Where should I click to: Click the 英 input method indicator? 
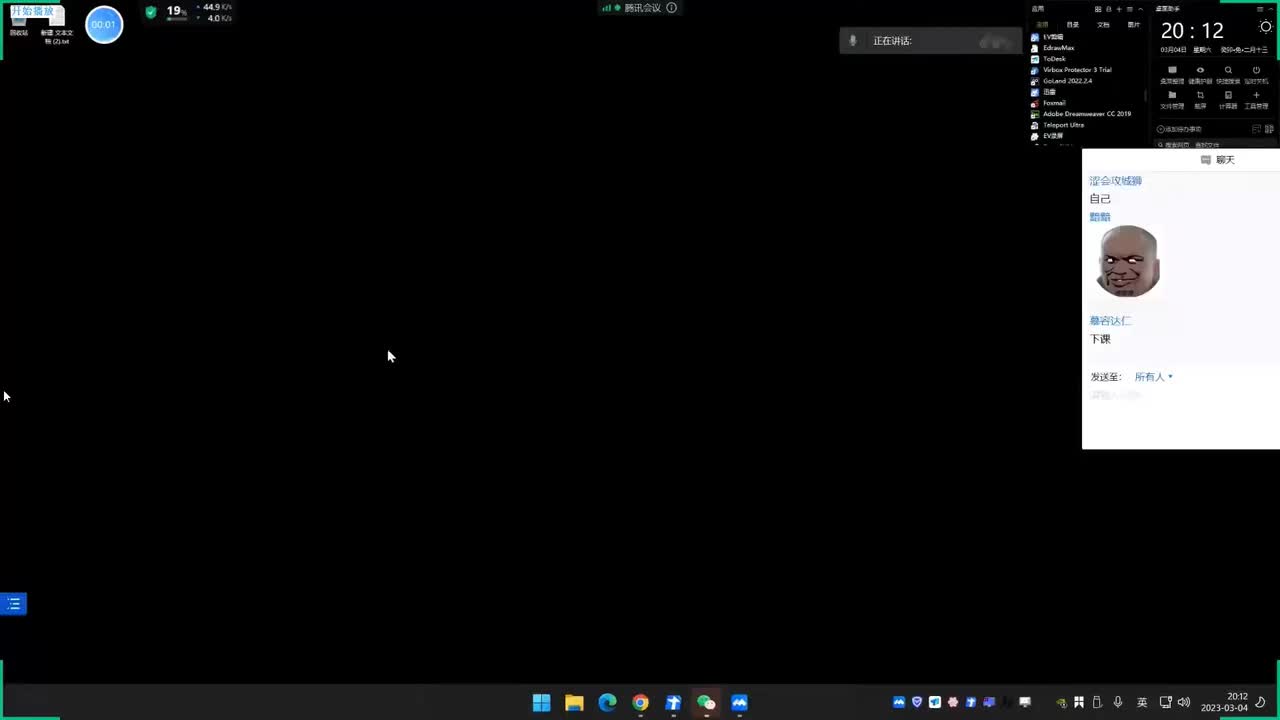1142,702
